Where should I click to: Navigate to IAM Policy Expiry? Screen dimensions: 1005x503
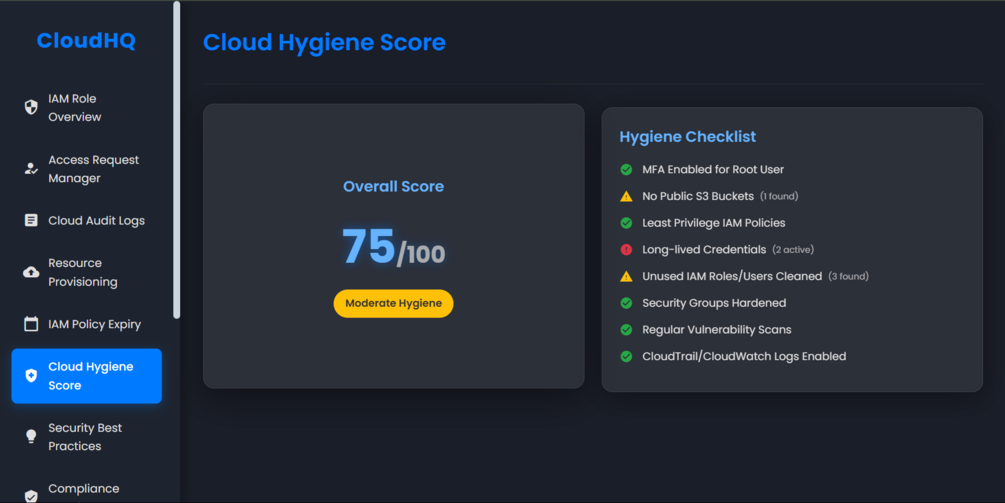tap(87, 324)
